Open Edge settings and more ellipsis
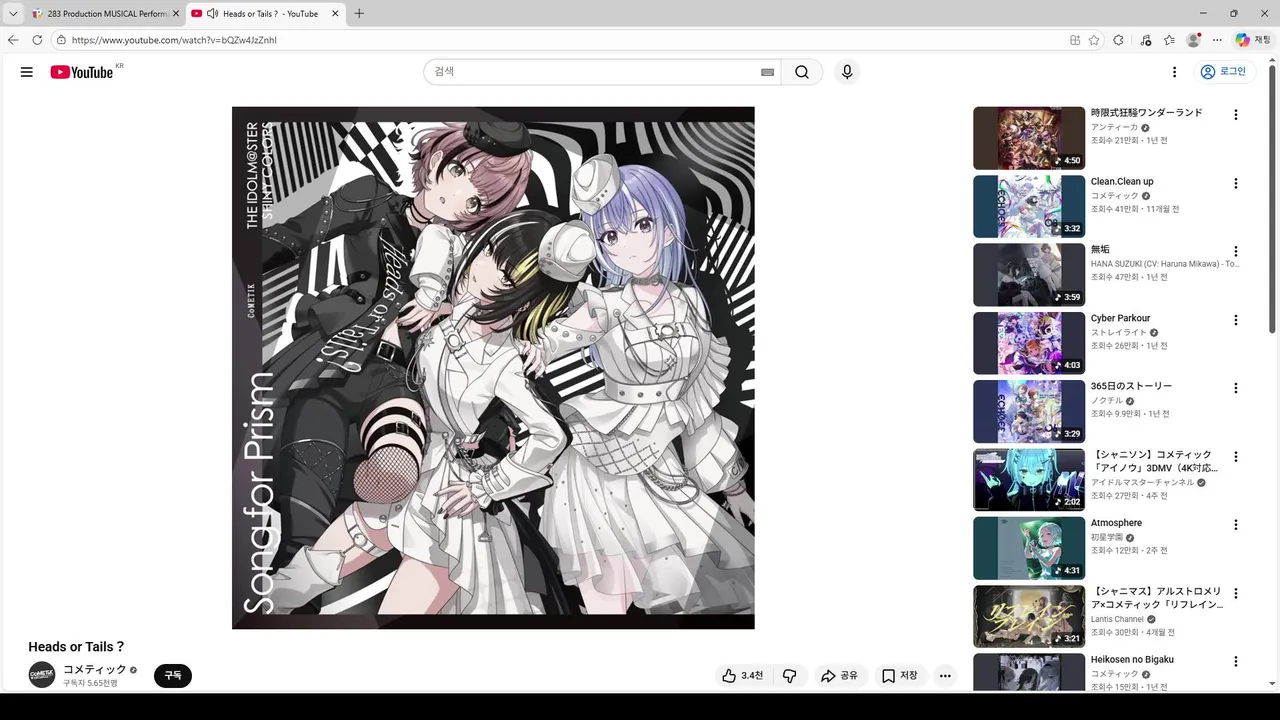The image size is (1280, 720). 1217,40
